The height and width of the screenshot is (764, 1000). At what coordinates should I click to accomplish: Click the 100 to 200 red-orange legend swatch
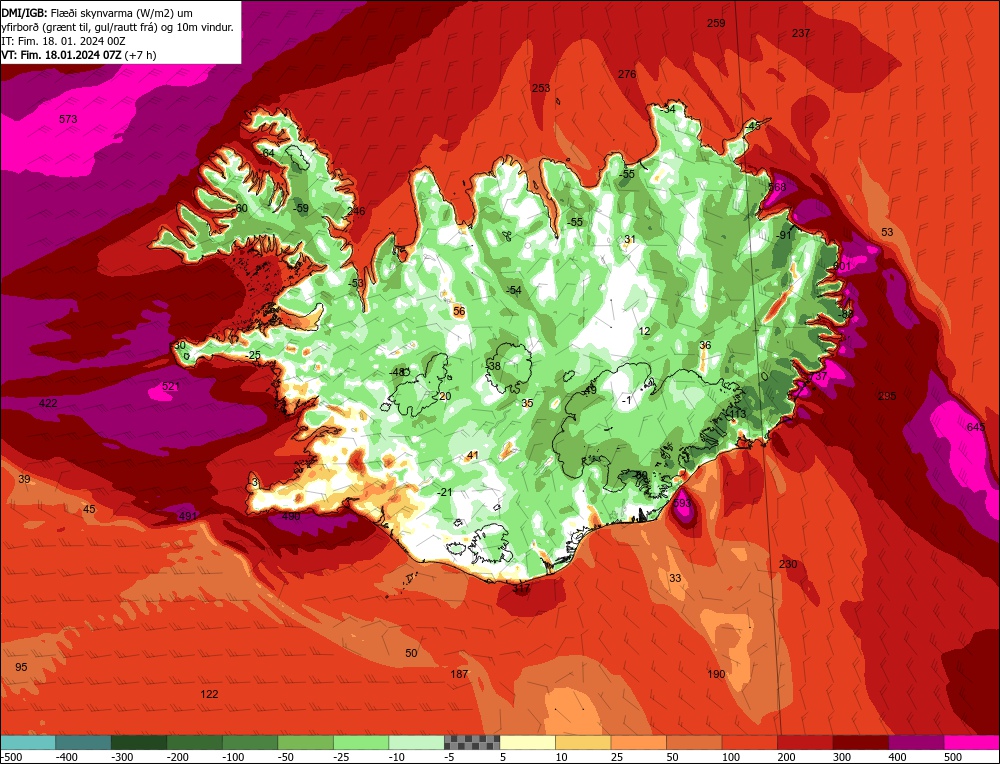749,742
